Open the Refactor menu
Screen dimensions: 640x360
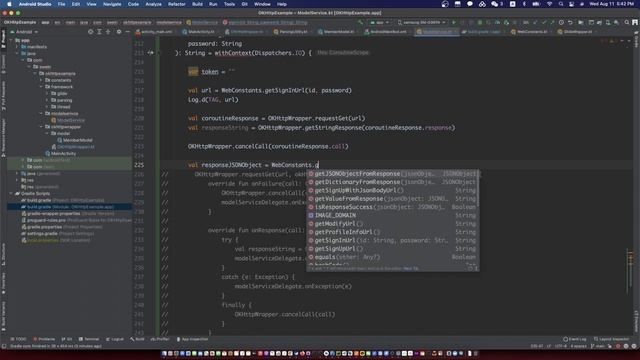click(x=177, y=4)
